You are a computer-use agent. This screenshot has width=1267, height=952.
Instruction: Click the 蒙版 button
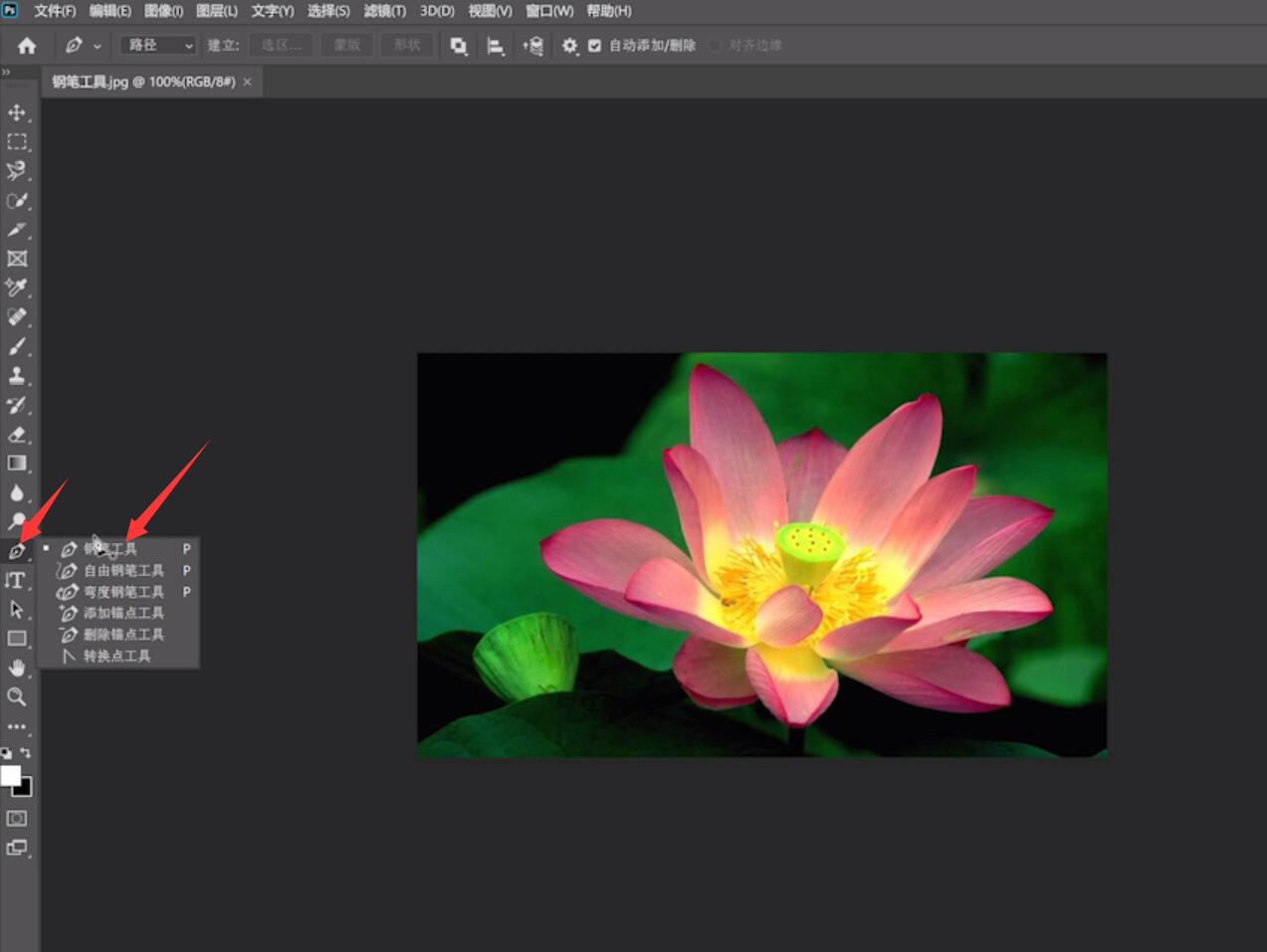346,45
